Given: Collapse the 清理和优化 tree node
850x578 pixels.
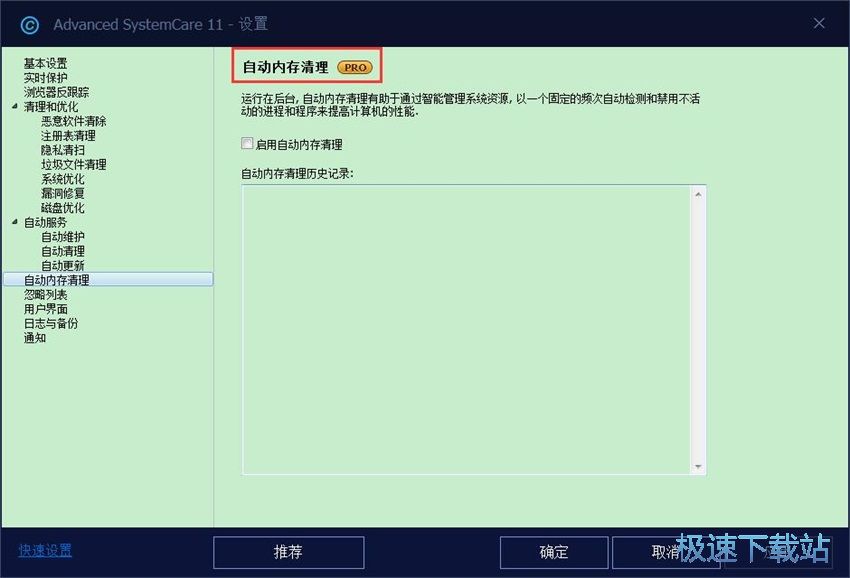Looking at the screenshot, I should 15,106.
